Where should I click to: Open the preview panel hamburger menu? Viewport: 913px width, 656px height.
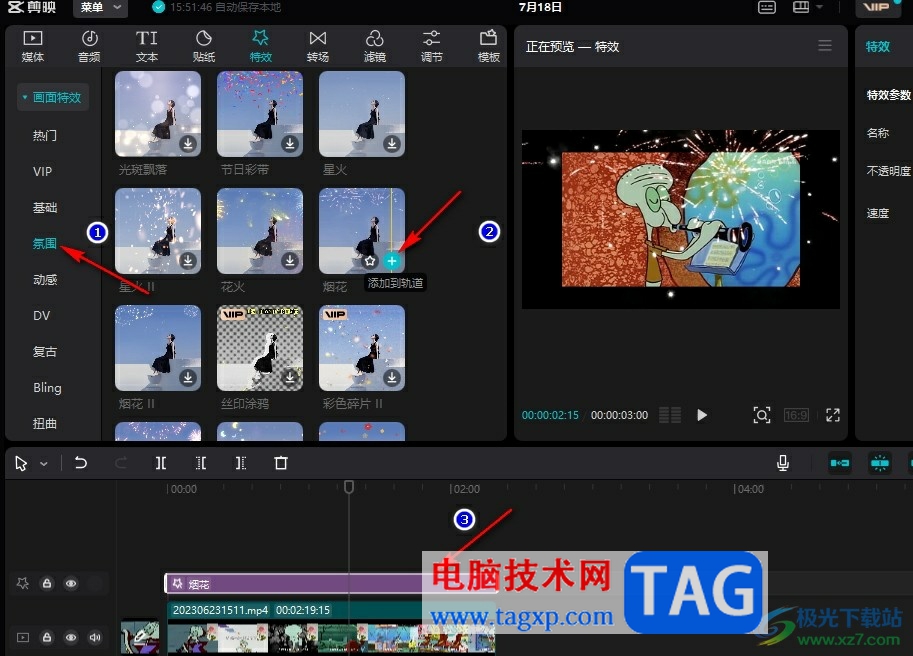(x=824, y=45)
